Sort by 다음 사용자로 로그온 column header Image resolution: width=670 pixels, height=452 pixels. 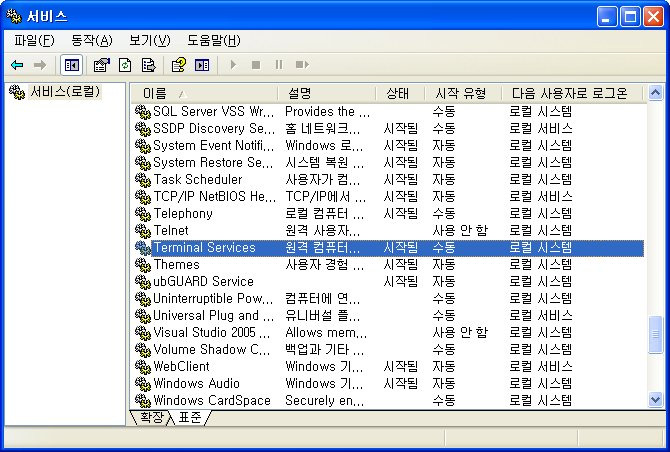pos(572,93)
